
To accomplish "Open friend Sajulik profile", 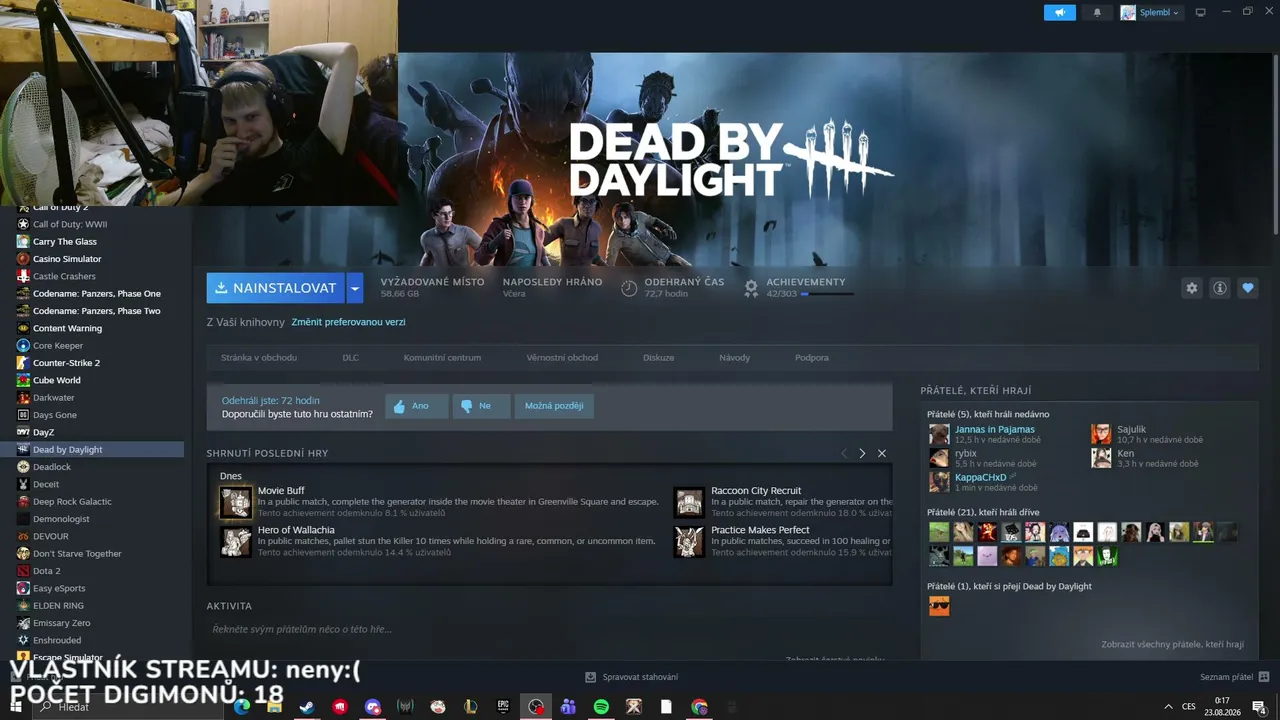I will pyautogui.click(x=1131, y=430).
